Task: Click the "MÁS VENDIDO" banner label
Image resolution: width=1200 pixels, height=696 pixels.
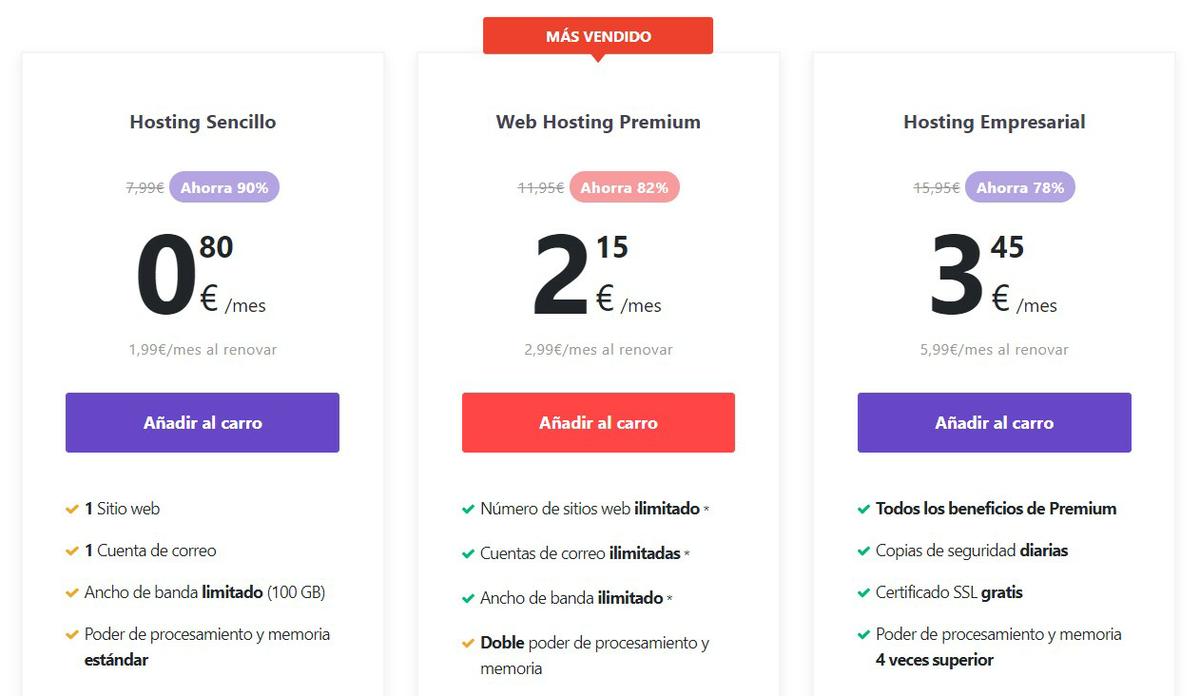Action: tap(598, 36)
